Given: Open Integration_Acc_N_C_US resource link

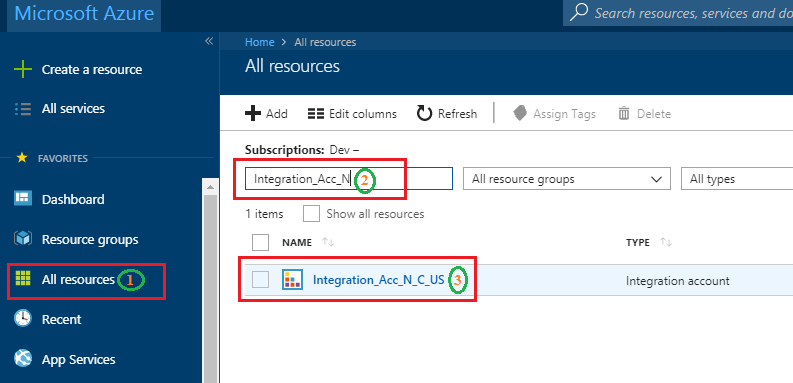Looking at the screenshot, I should [378, 280].
